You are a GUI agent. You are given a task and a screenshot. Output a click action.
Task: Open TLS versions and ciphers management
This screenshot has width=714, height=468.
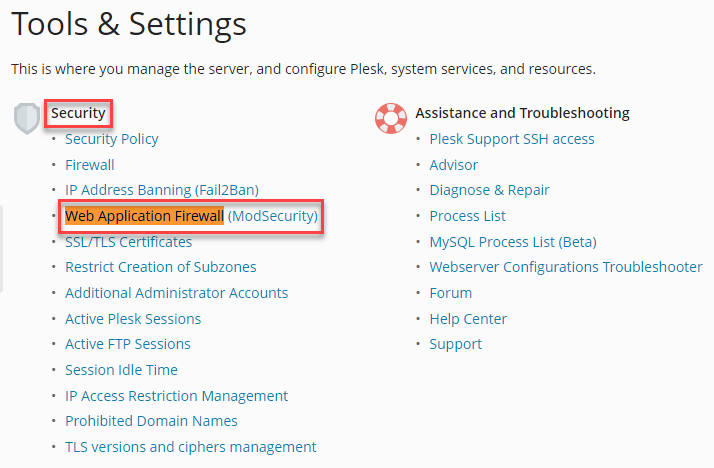(191, 447)
